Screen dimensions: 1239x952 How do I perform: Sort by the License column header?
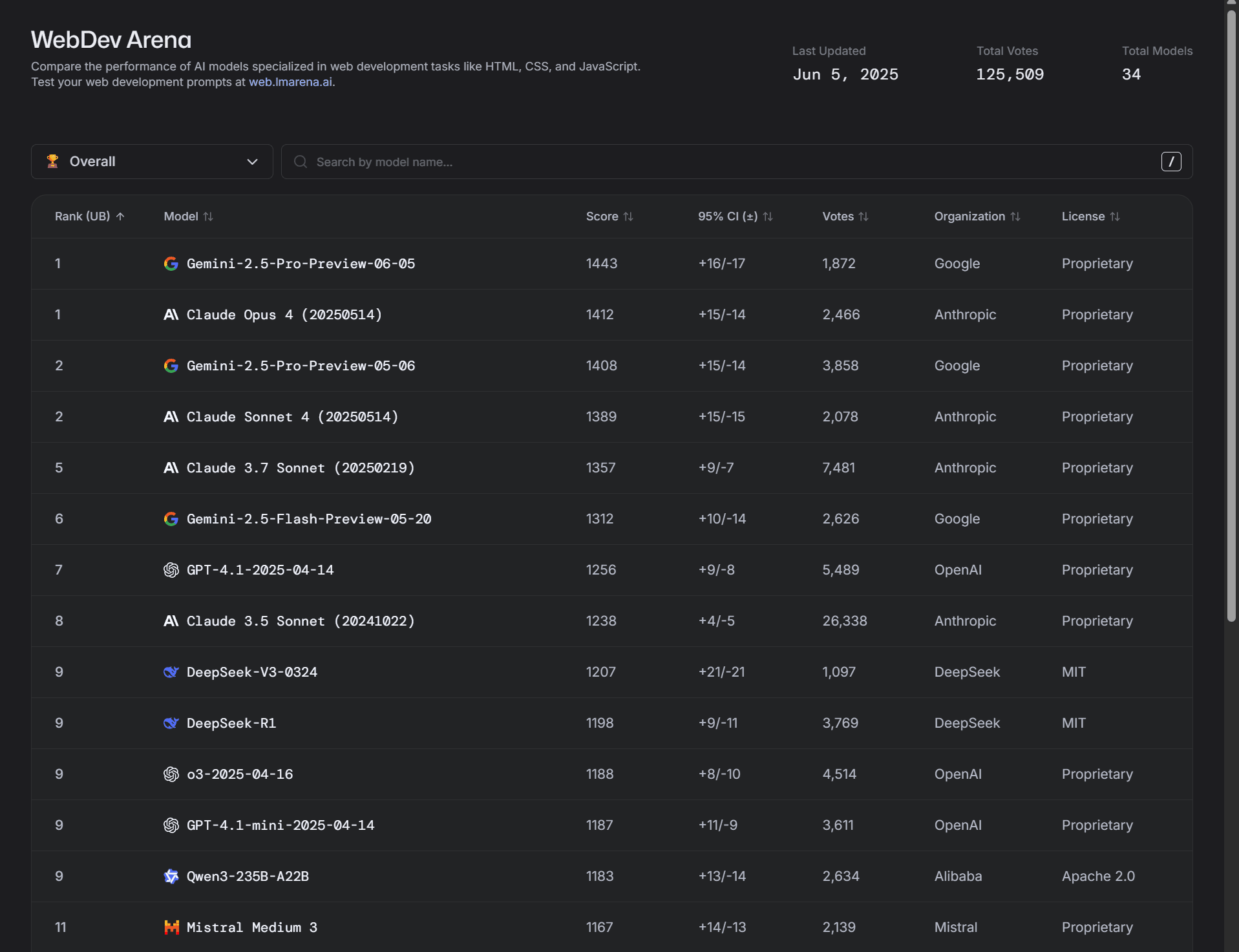[1090, 217]
